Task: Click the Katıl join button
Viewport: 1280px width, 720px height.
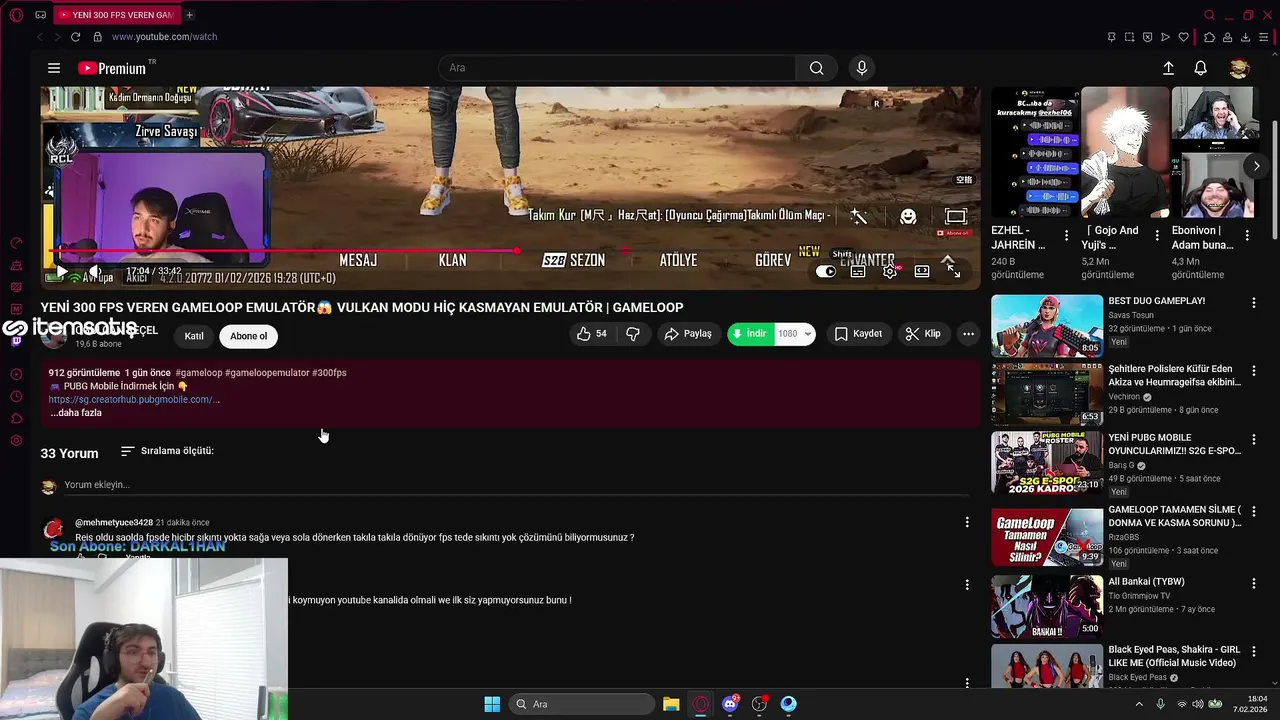Action: [x=194, y=336]
